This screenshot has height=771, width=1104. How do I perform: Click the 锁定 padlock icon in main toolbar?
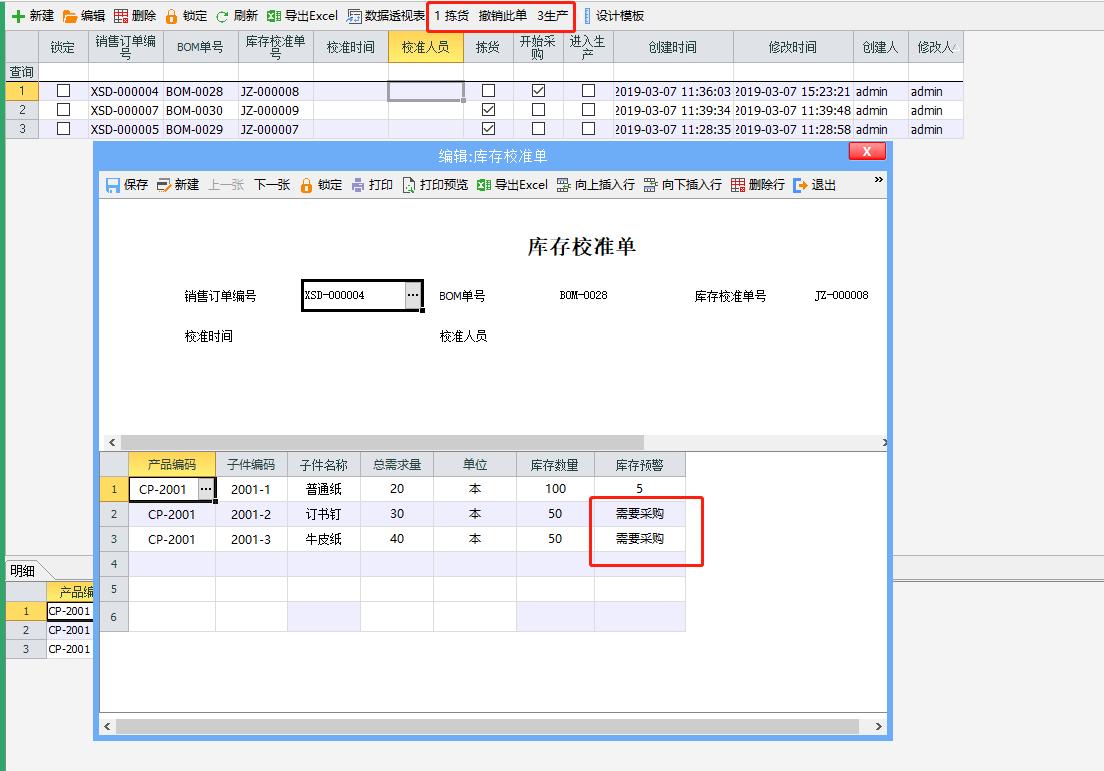click(x=171, y=15)
